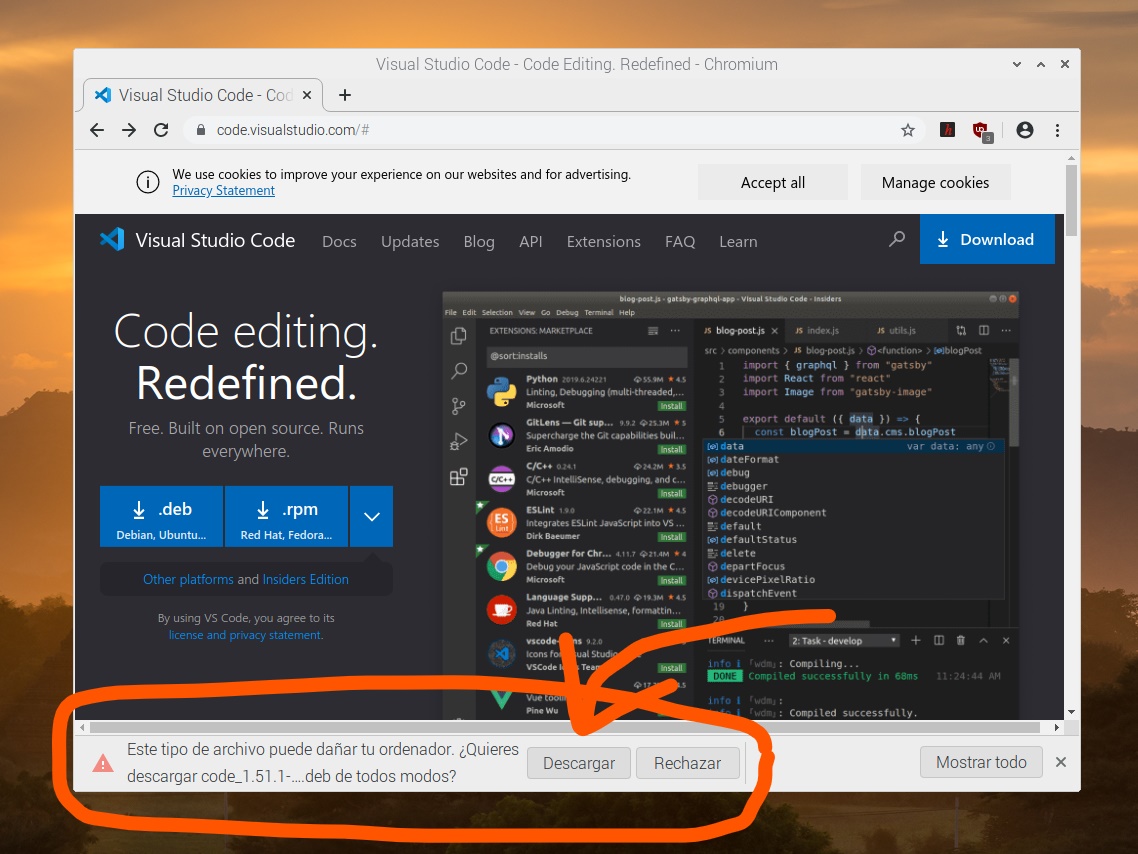Open the Docs nav item

point(339,242)
